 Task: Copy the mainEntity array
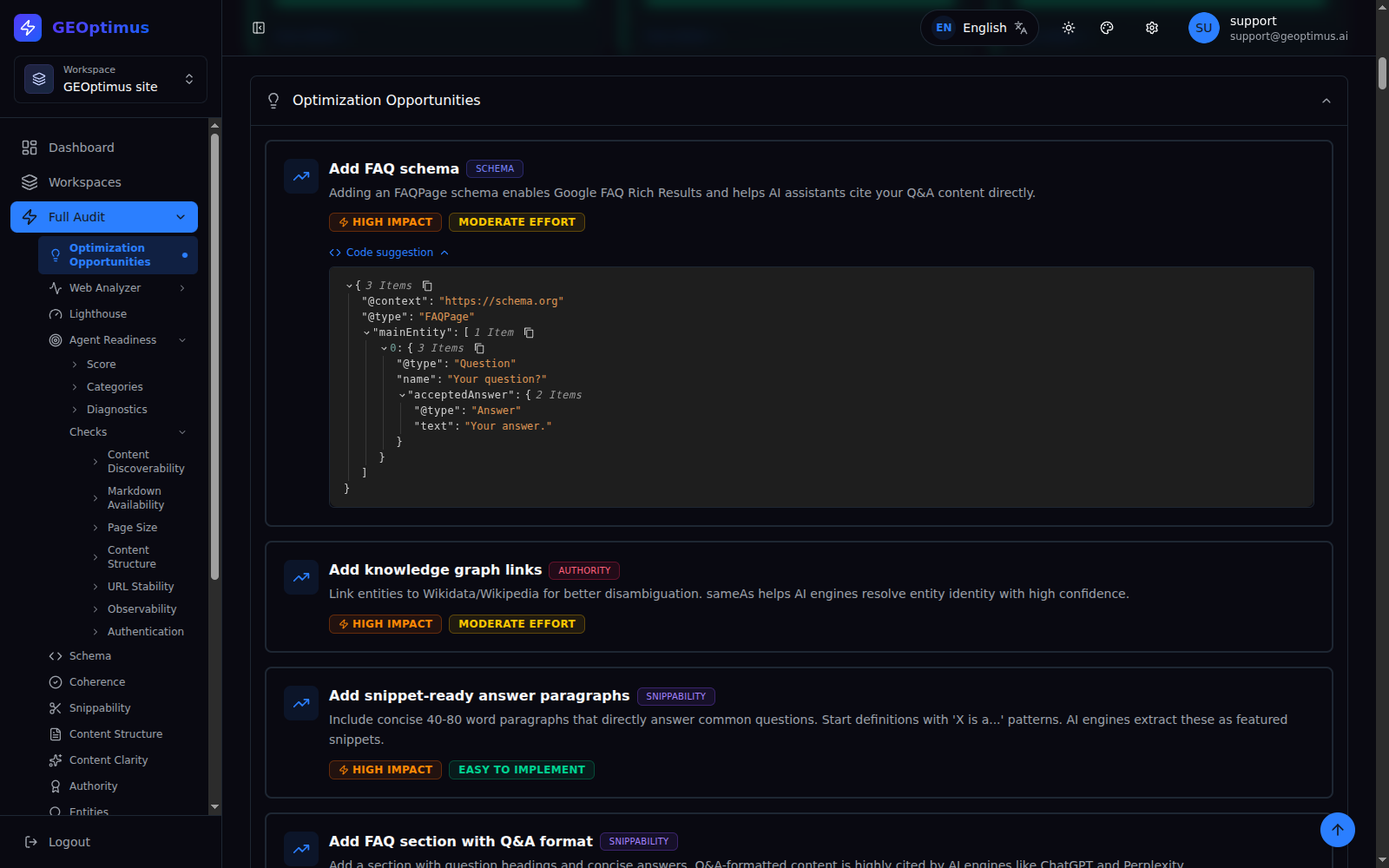(529, 332)
